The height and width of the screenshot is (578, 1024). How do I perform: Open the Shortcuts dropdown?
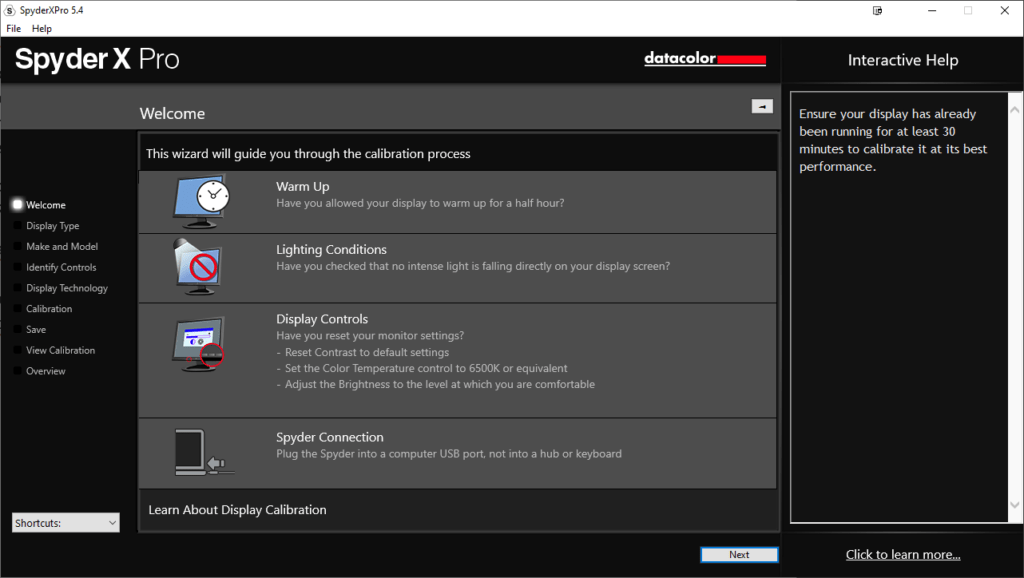tap(66, 522)
